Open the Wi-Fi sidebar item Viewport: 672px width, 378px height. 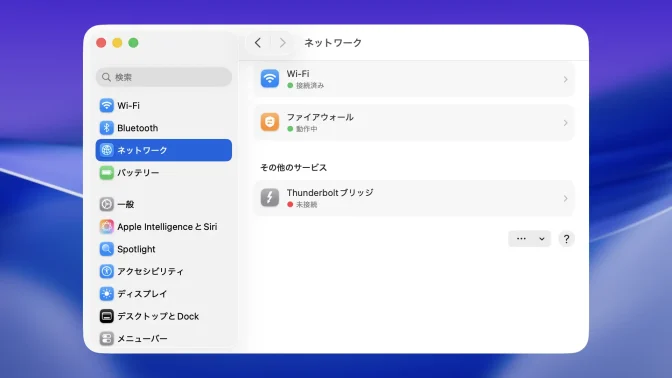coord(164,105)
